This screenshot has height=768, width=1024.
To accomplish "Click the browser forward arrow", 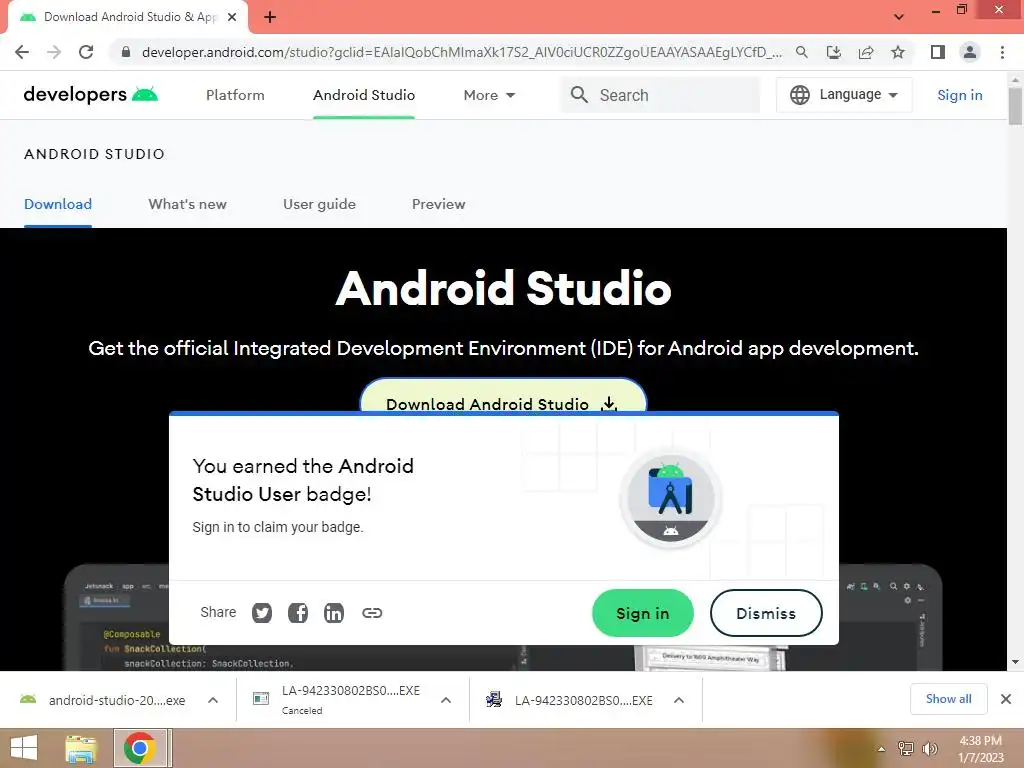I will pyautogui.click(x=54, y=52).
